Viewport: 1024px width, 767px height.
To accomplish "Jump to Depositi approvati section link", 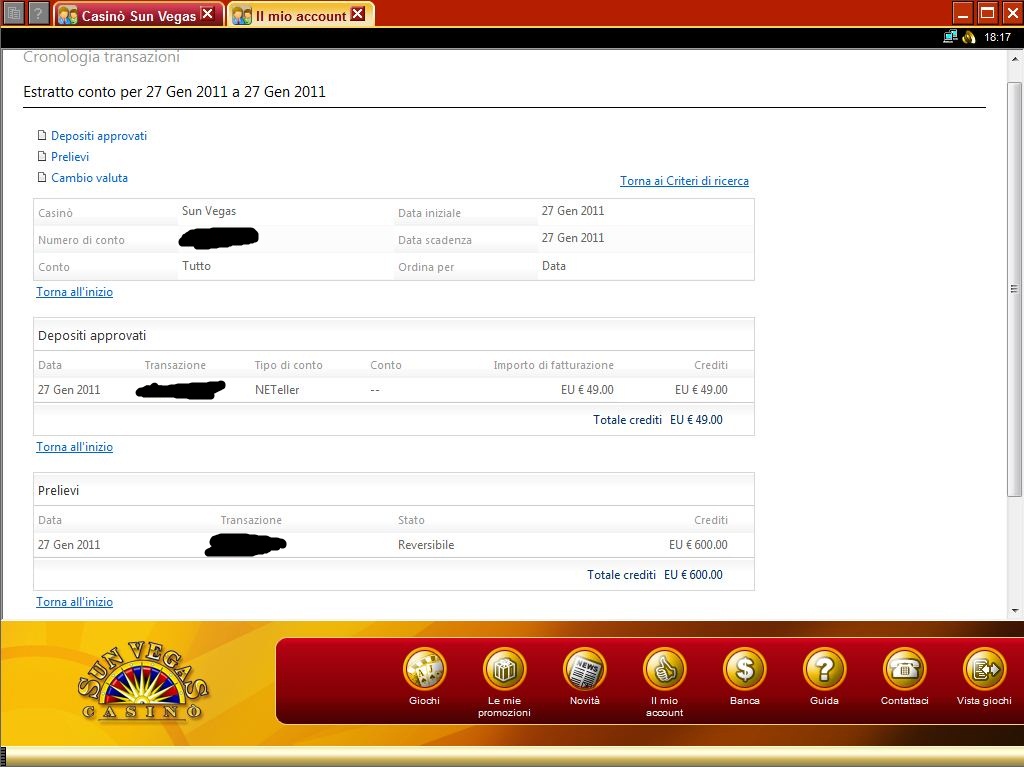I will click(99, 136).
